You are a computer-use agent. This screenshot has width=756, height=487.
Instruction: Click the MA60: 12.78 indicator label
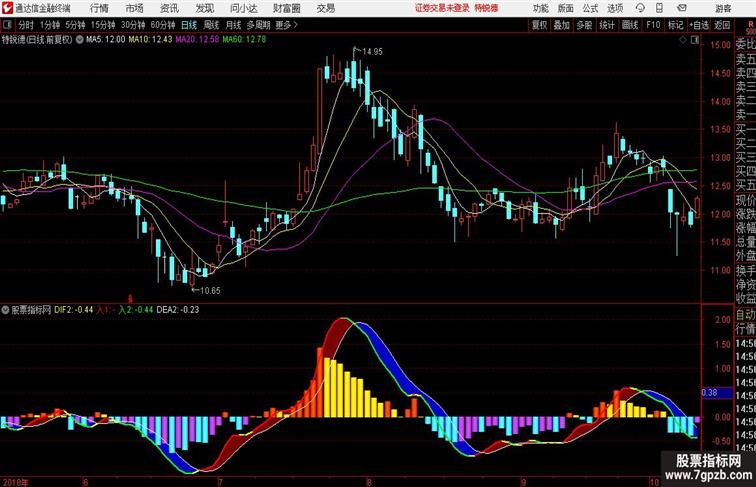[244, 40]
